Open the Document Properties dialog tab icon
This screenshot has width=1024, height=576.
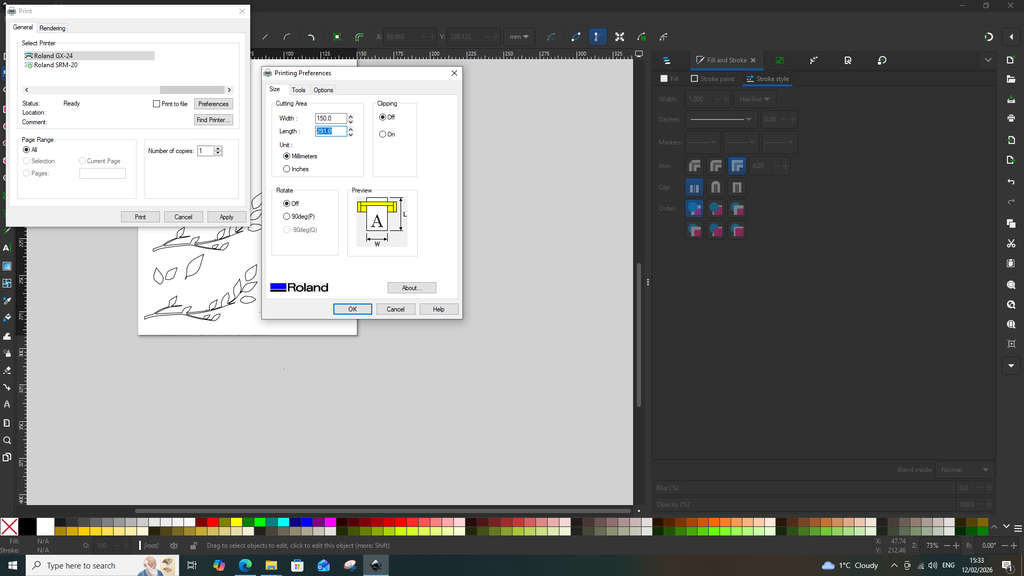pyautogui.click(x=848, y=60)
